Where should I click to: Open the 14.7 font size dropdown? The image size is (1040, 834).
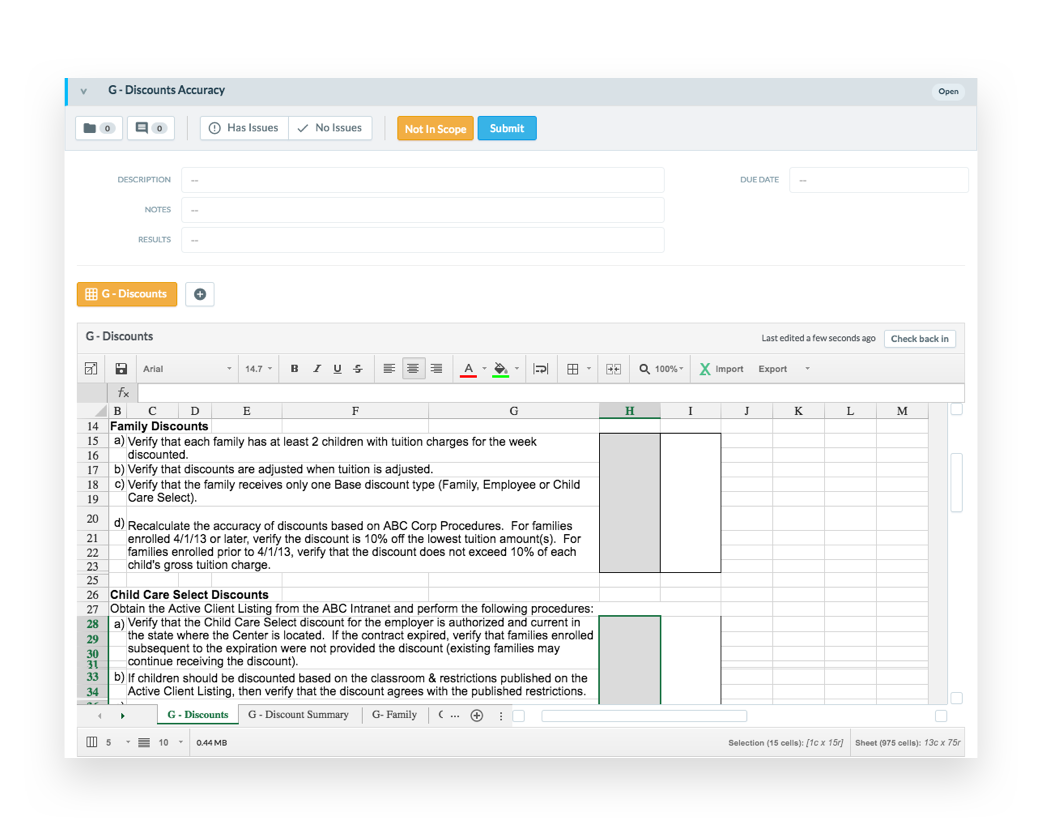pyautogui.click(x=259, y=369)
